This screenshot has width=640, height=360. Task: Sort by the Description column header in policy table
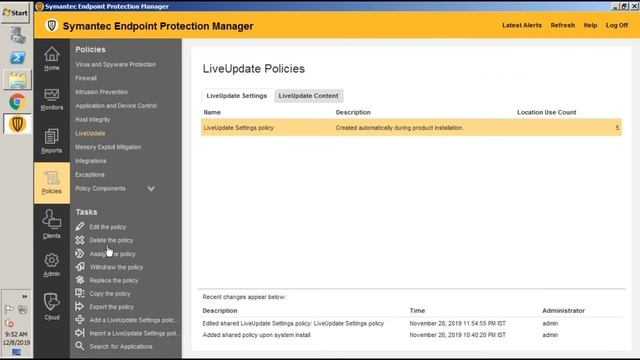click(353, 112)
